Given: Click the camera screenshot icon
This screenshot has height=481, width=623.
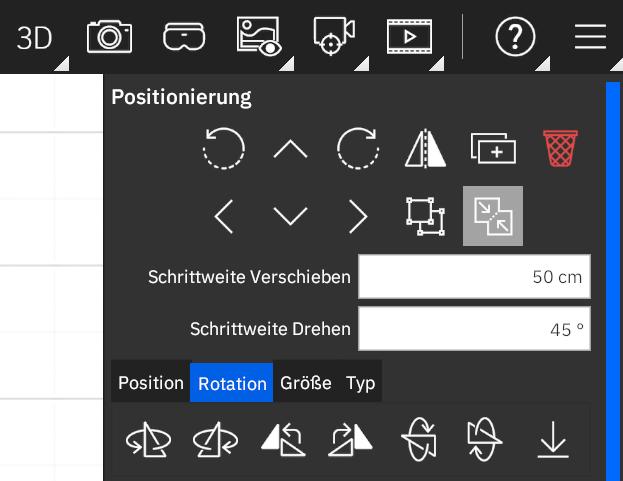Looking at the screenshot, I should coord(109,37).
